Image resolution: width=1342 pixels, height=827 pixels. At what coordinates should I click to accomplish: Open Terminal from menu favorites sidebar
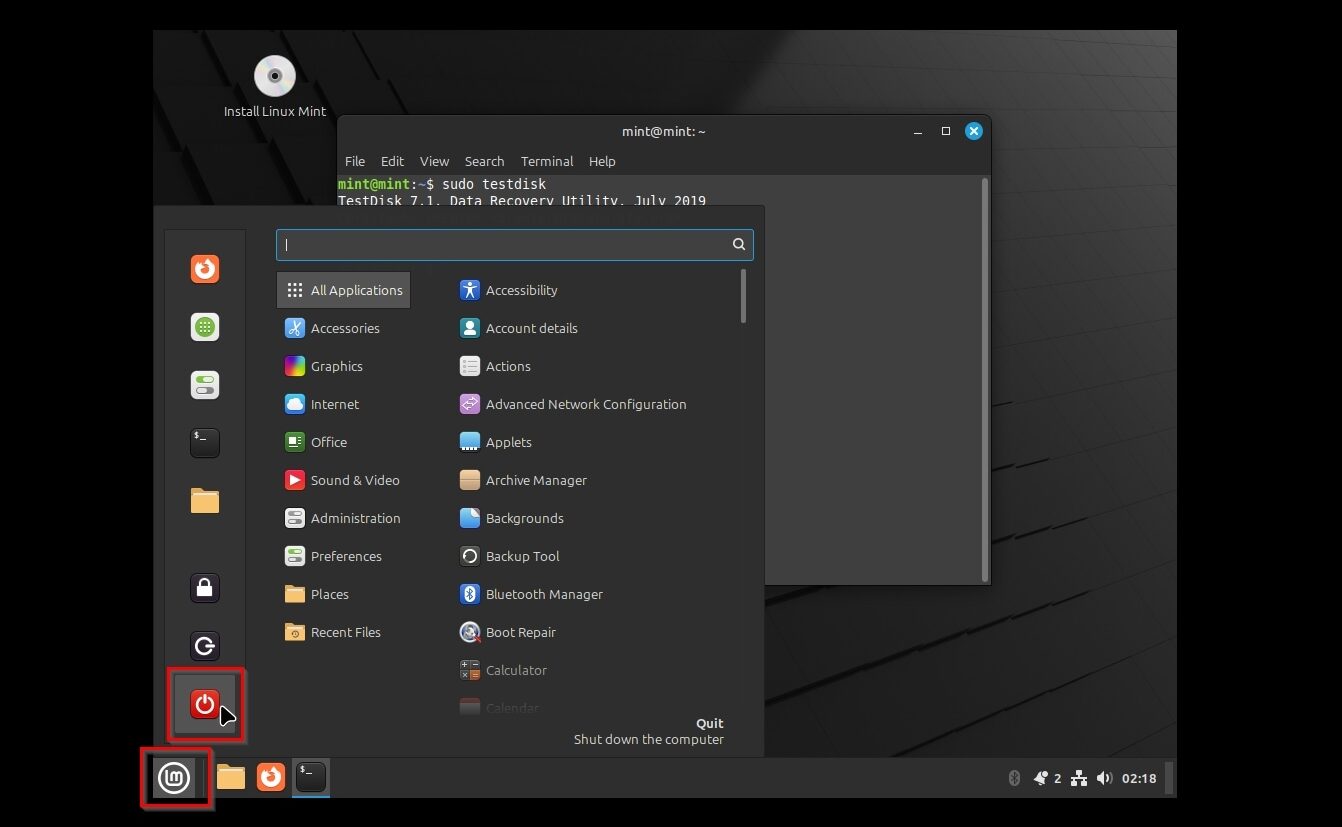(205, 443)
